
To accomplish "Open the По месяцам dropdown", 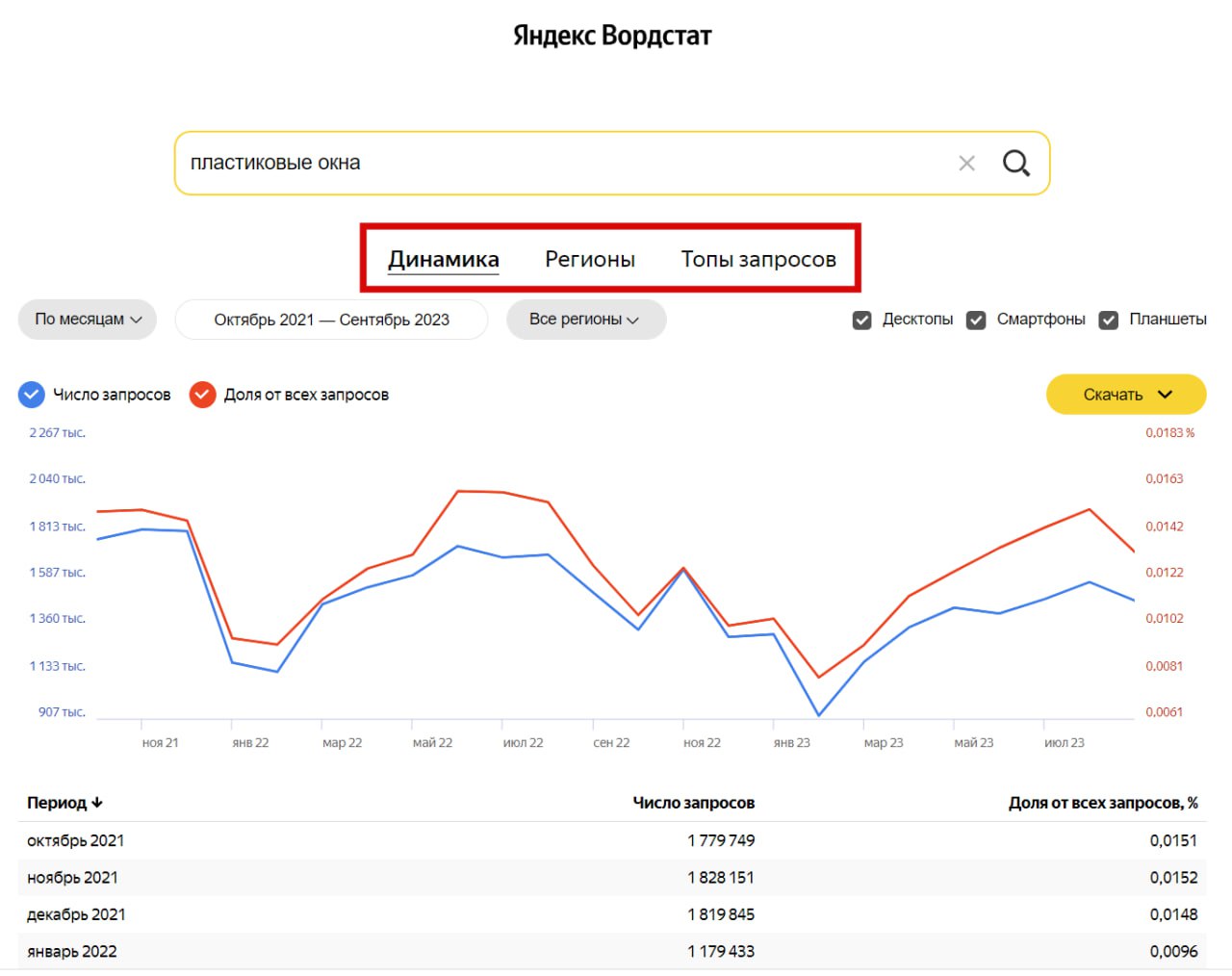I will point(88,320).
